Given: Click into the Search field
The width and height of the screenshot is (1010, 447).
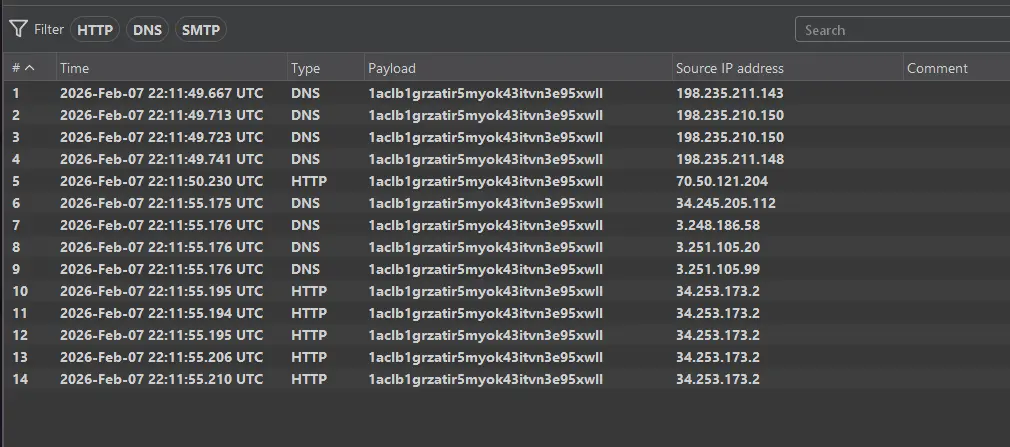Looking at the screenshot, I should (900, 30).
